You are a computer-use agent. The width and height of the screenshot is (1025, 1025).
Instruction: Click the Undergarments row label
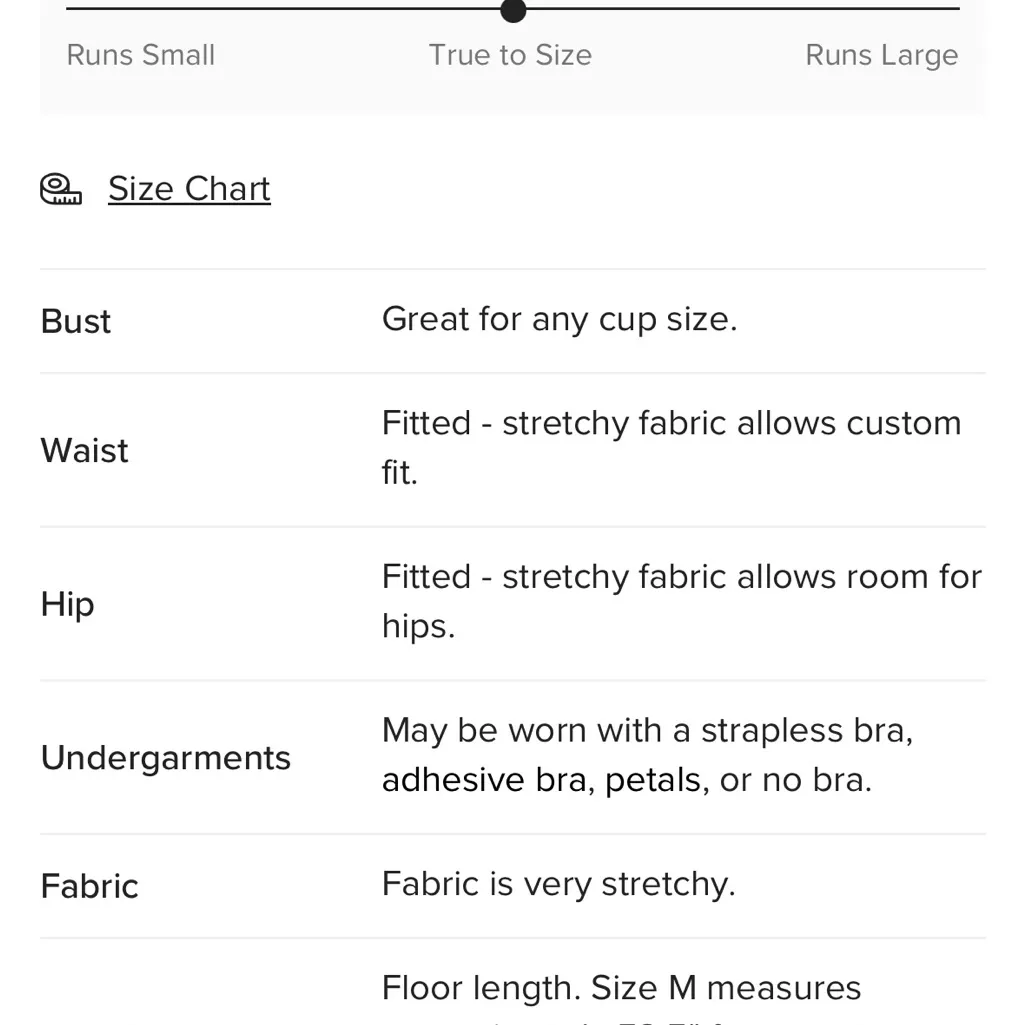[166, 758]
